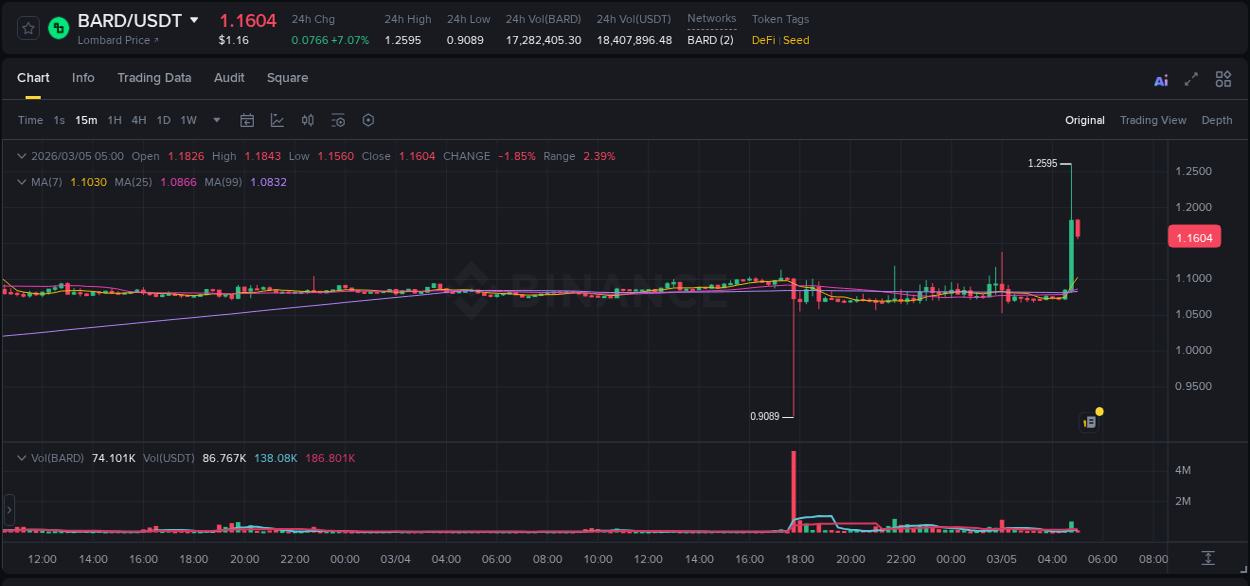This screenshot has width=1250, height=586.
Task: Expand more time intervals dropdown arrow
Action: tap(217, 120)
